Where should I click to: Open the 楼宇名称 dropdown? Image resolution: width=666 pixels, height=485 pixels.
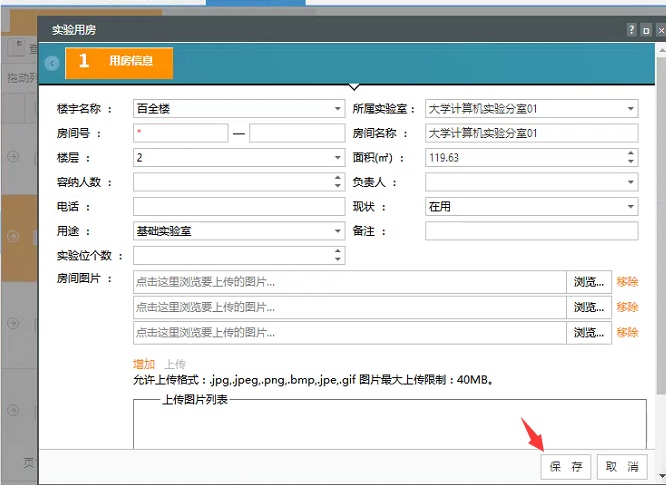click(338, 108)
